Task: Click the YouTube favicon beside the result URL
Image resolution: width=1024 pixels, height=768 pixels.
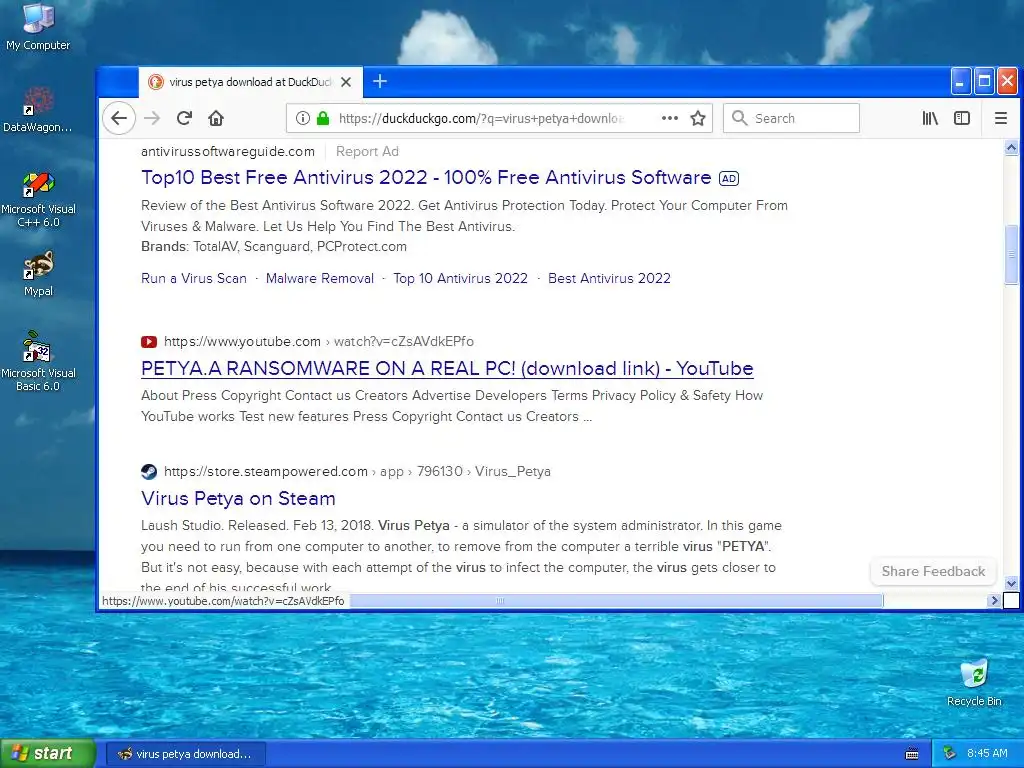Action: [149, 342]
